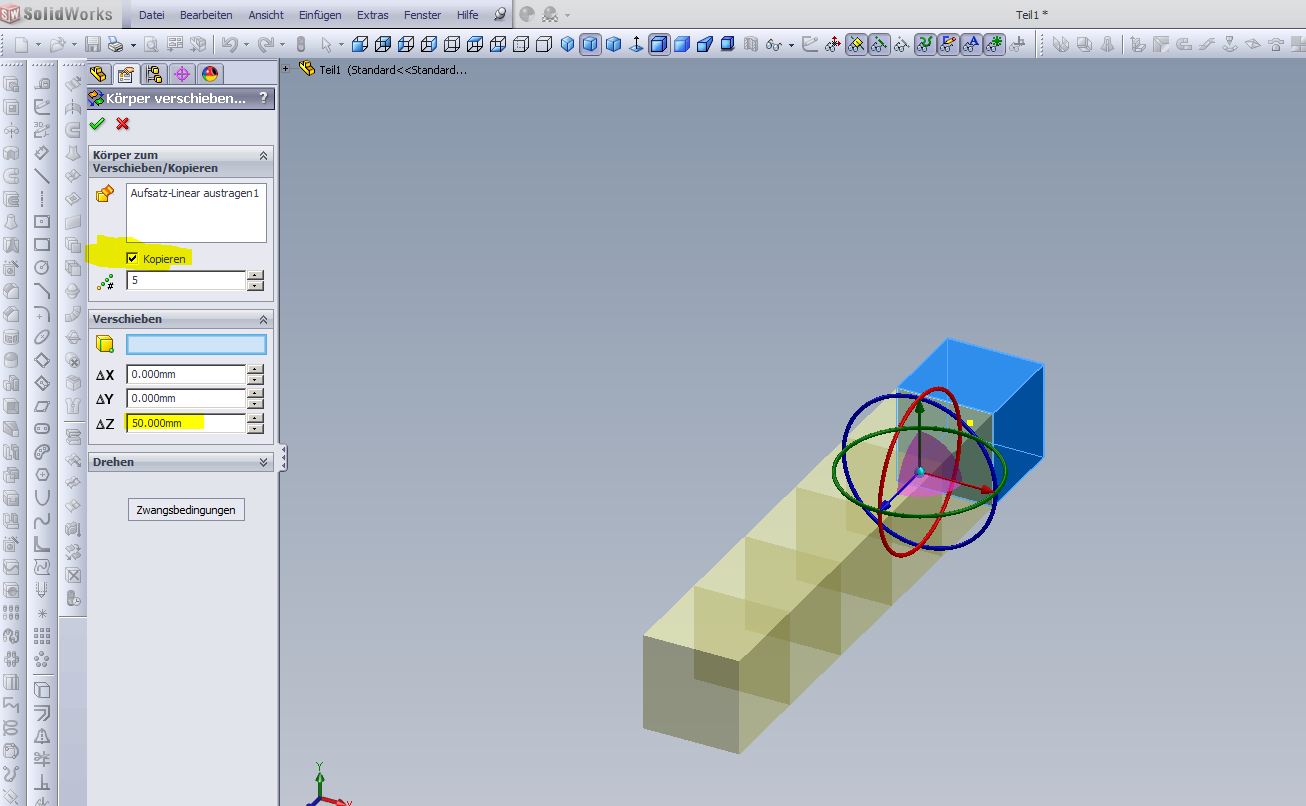Image resolution: width=1306 pixels, height=806 pixels.
Task: Open the Extras menu
Action: pos(373,15)
